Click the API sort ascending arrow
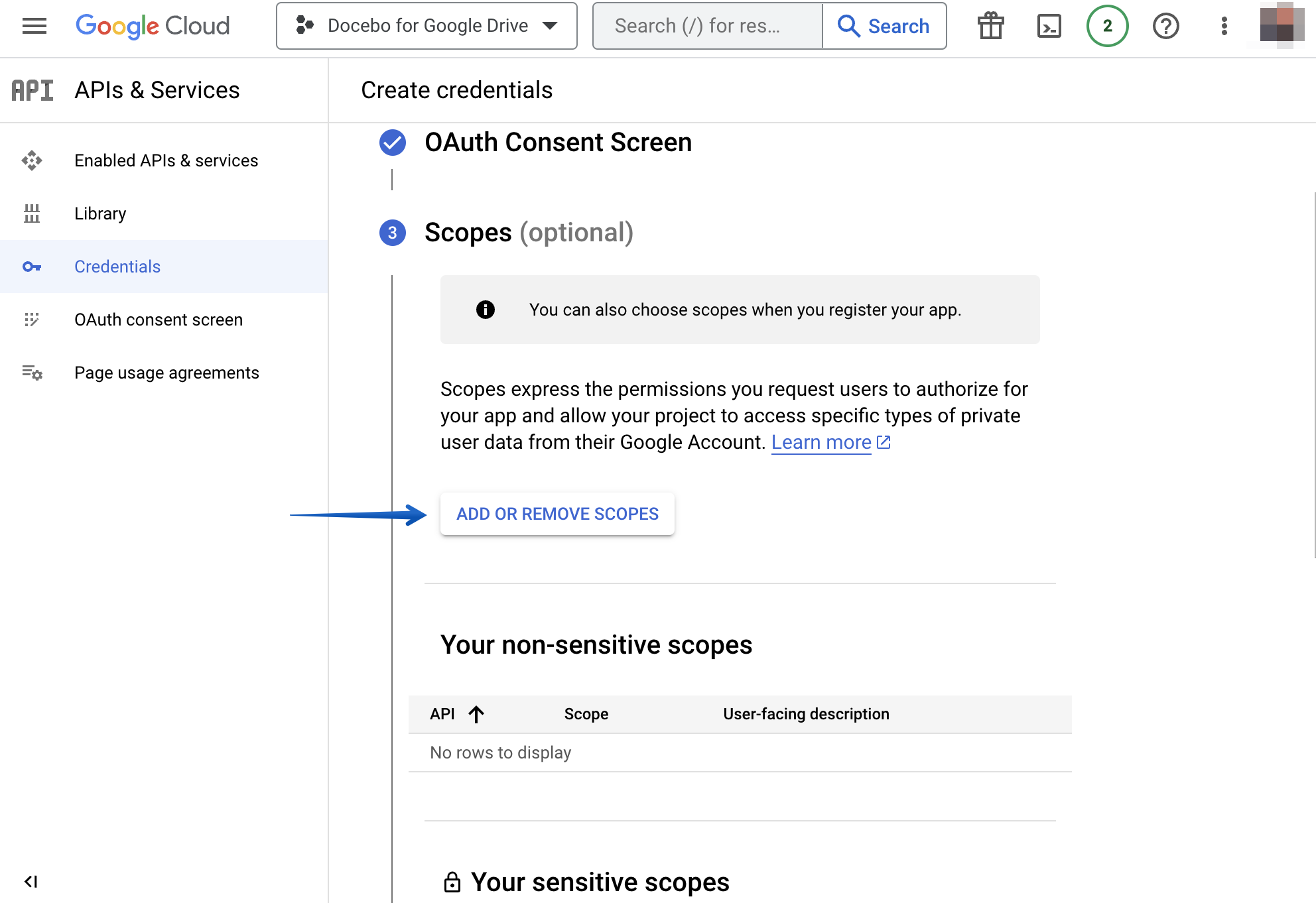This screenshot has width=1316, height=903. coord(476,714)
